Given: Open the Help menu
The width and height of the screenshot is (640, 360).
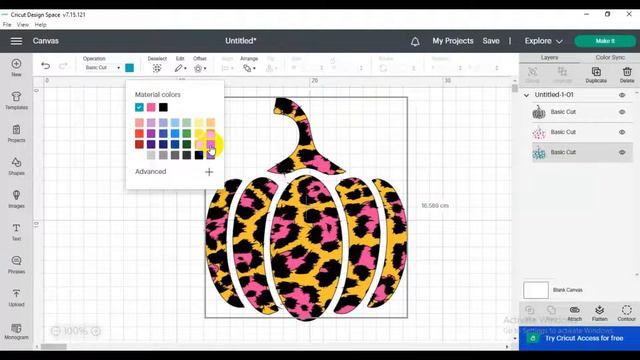Looking at the screenshot, I should 40,25.
